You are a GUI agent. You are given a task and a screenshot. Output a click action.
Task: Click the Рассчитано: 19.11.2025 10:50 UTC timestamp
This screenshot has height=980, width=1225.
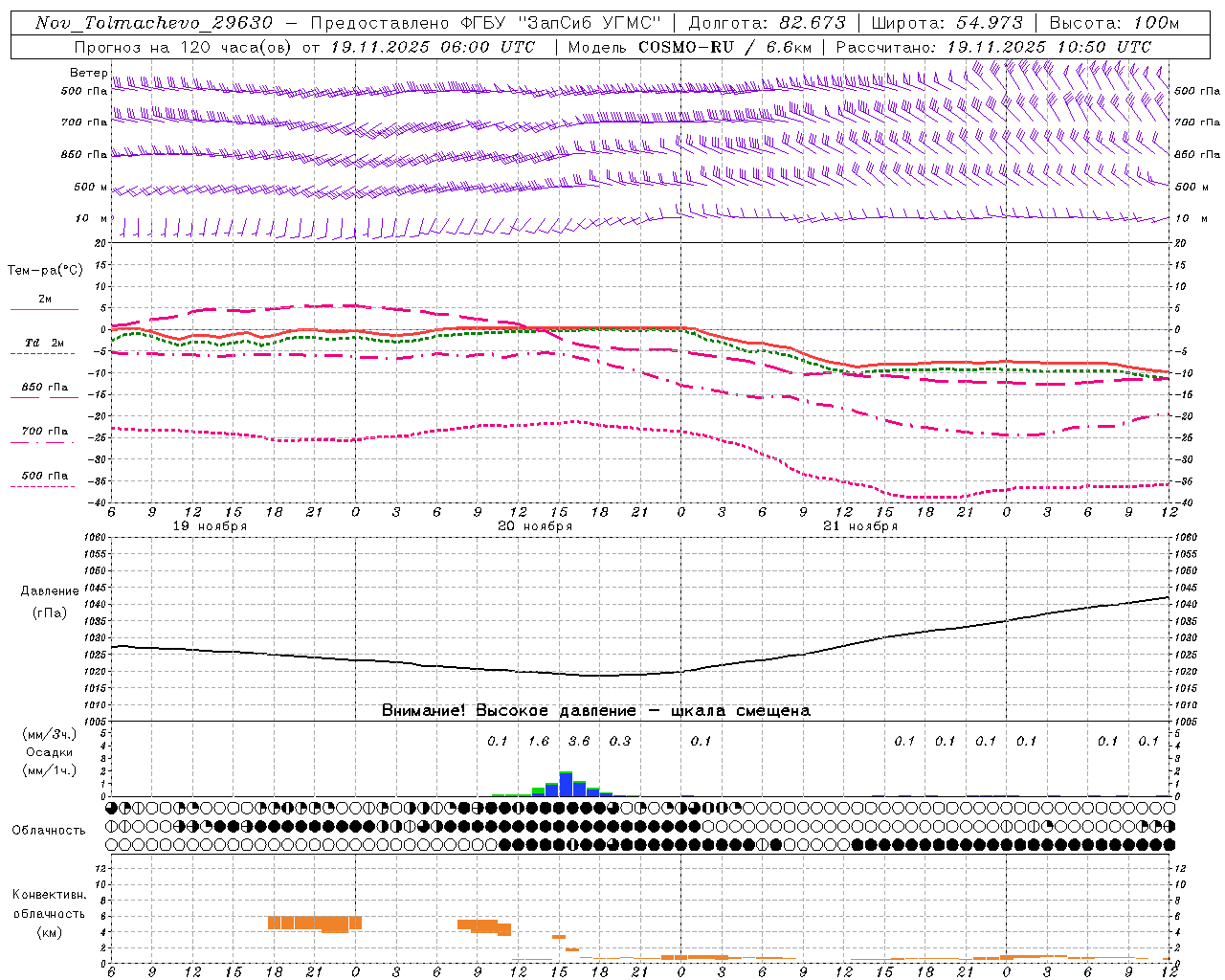pyautogui.click(x=993, y=47)
